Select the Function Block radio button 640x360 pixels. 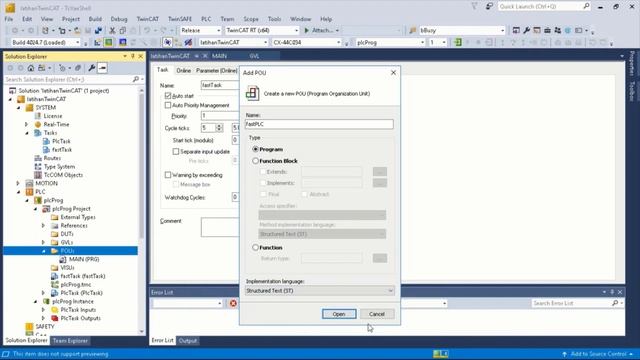(x=256, y=161)
